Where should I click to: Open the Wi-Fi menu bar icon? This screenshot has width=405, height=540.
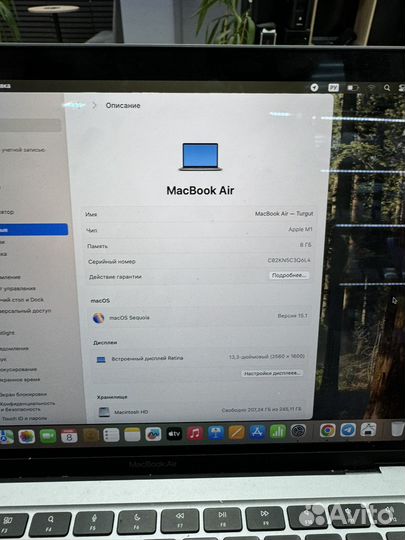coord(371,88)
